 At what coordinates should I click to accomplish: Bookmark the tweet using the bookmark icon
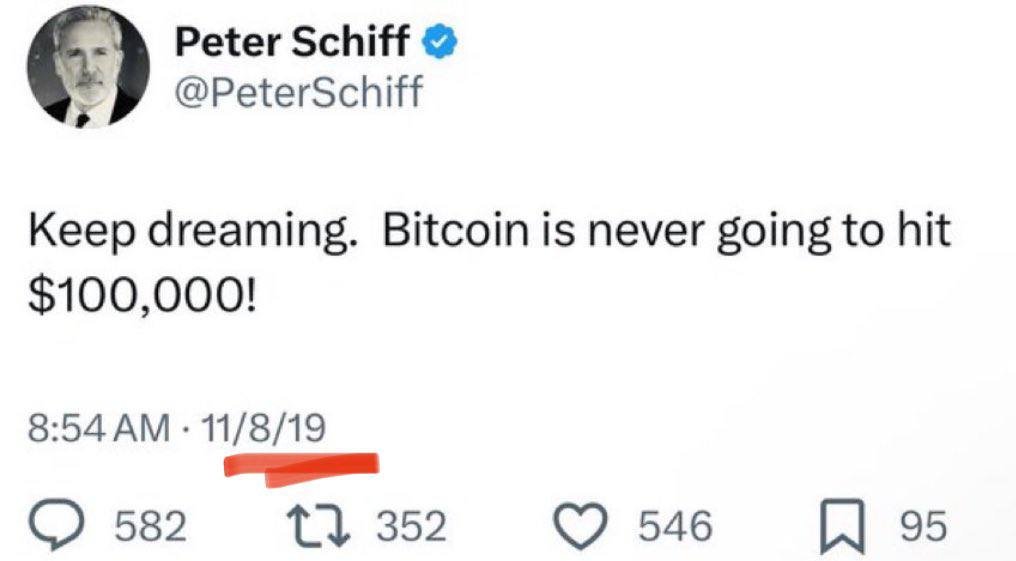pyautogui.click(x=844, y=524)
